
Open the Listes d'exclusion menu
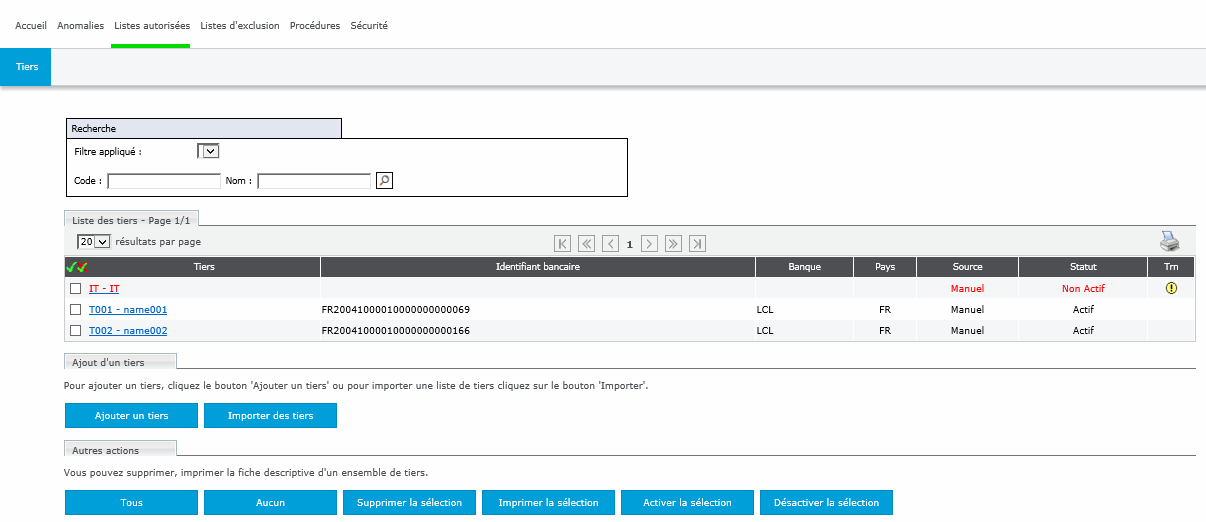(239, 25)
